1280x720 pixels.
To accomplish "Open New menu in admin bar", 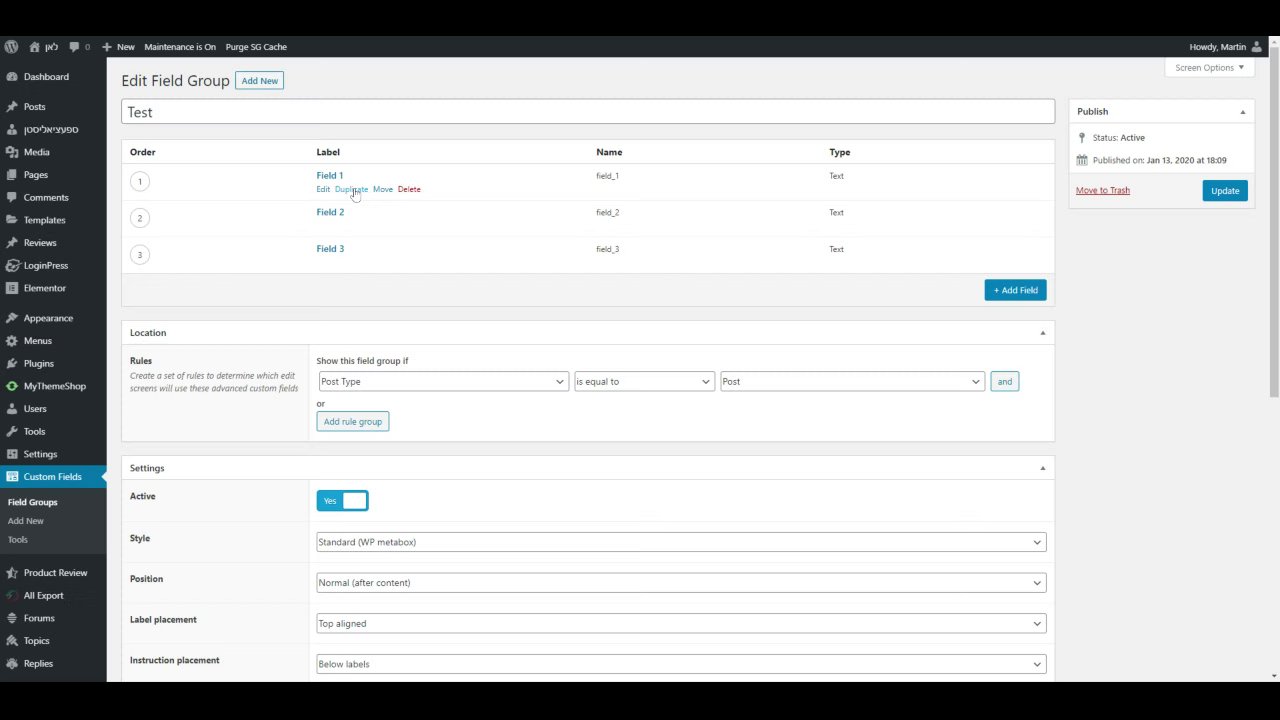I will 118,47.
